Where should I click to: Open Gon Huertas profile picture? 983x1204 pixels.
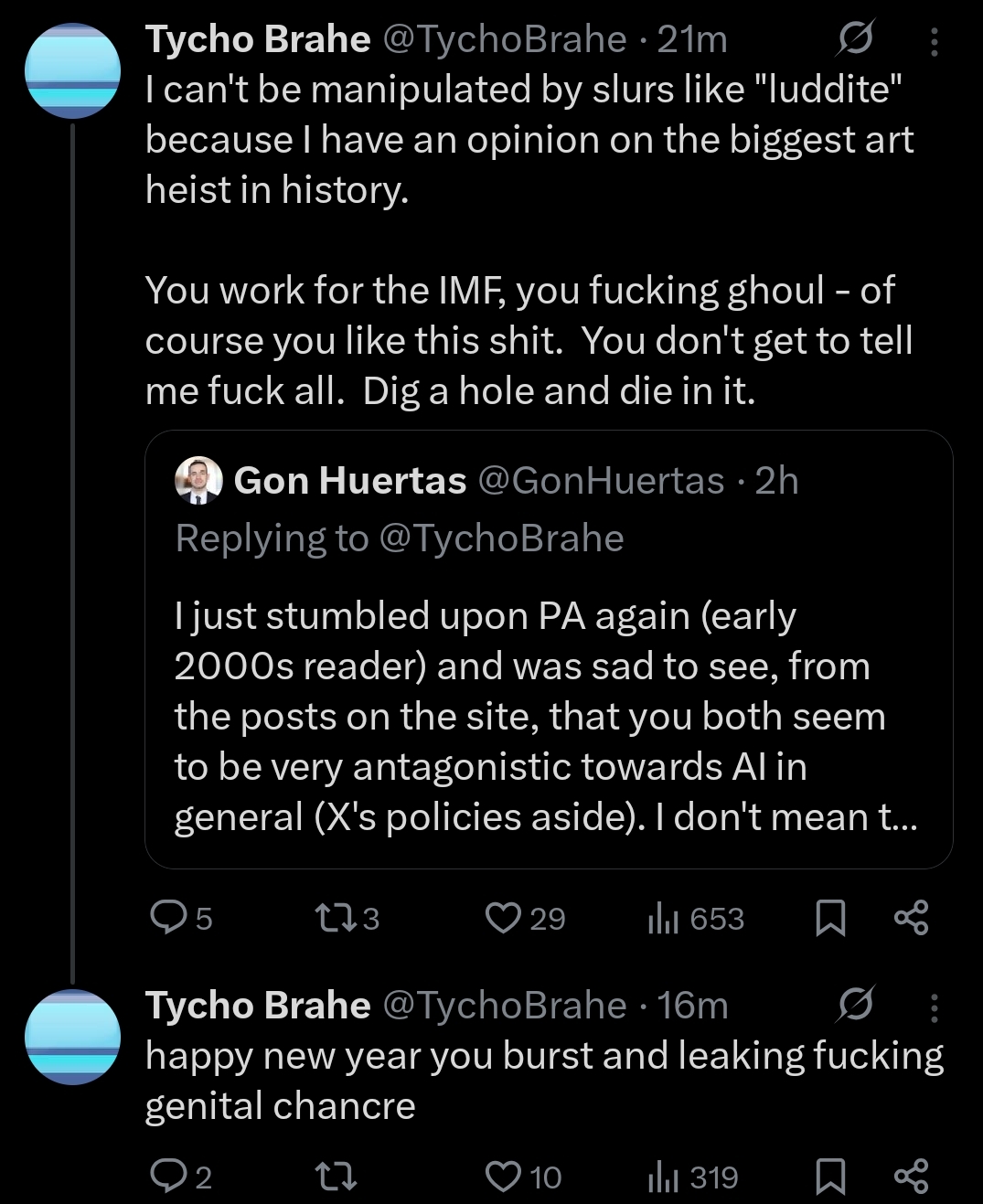pyautogui.click(x=198, y=481)
